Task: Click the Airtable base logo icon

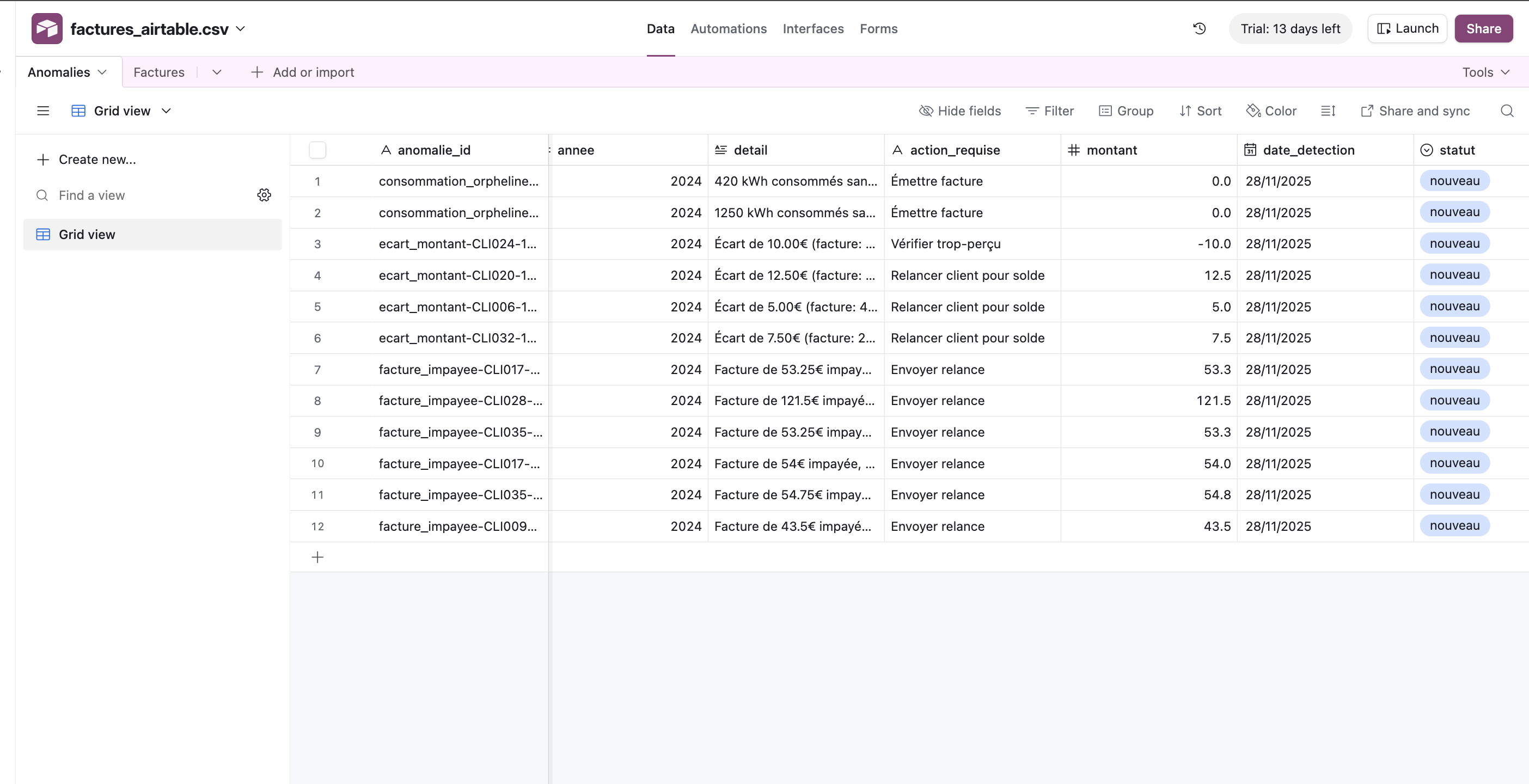Action: [47, 28]
